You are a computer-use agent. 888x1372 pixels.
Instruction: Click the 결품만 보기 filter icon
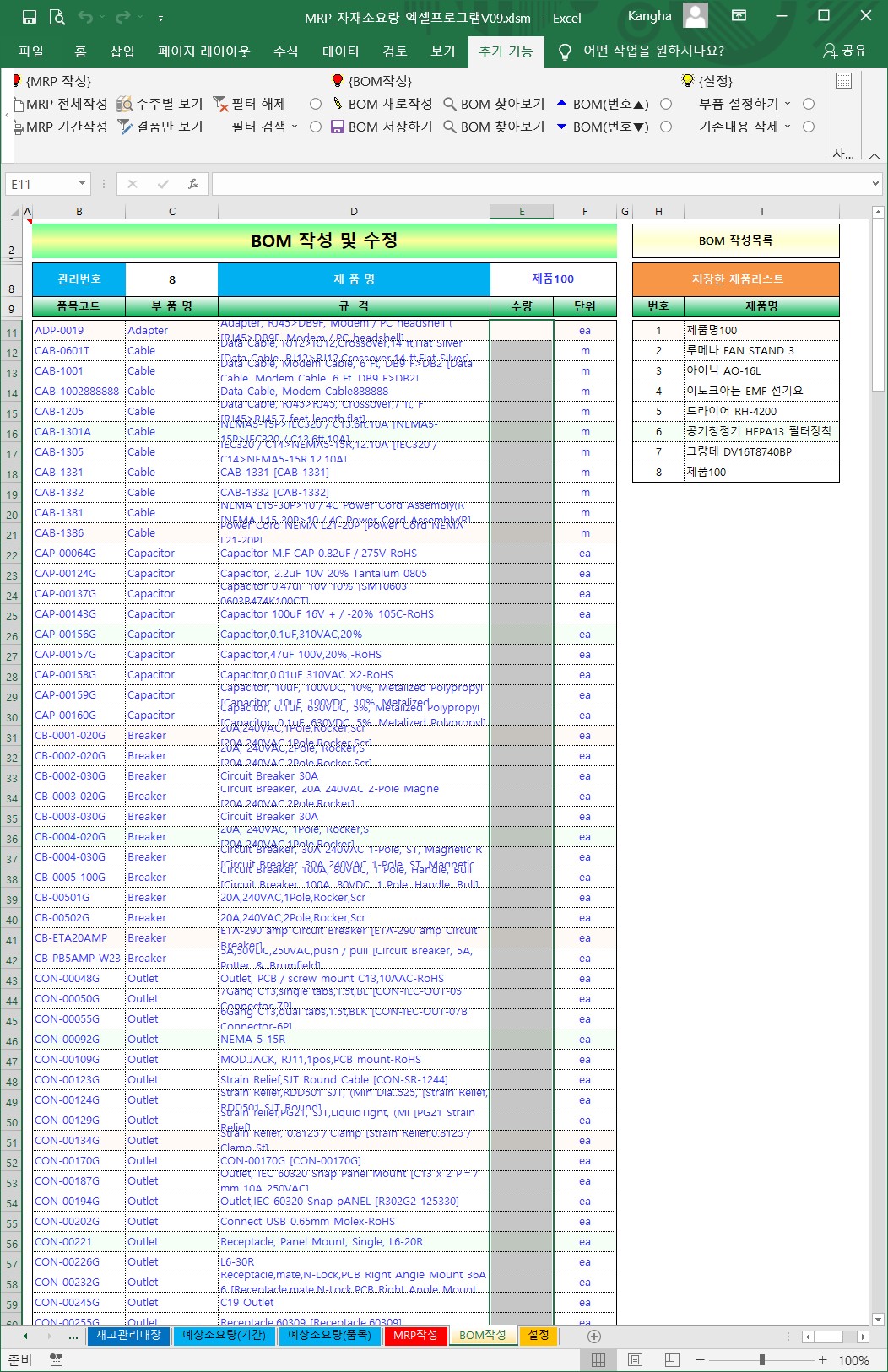(124, 127)
